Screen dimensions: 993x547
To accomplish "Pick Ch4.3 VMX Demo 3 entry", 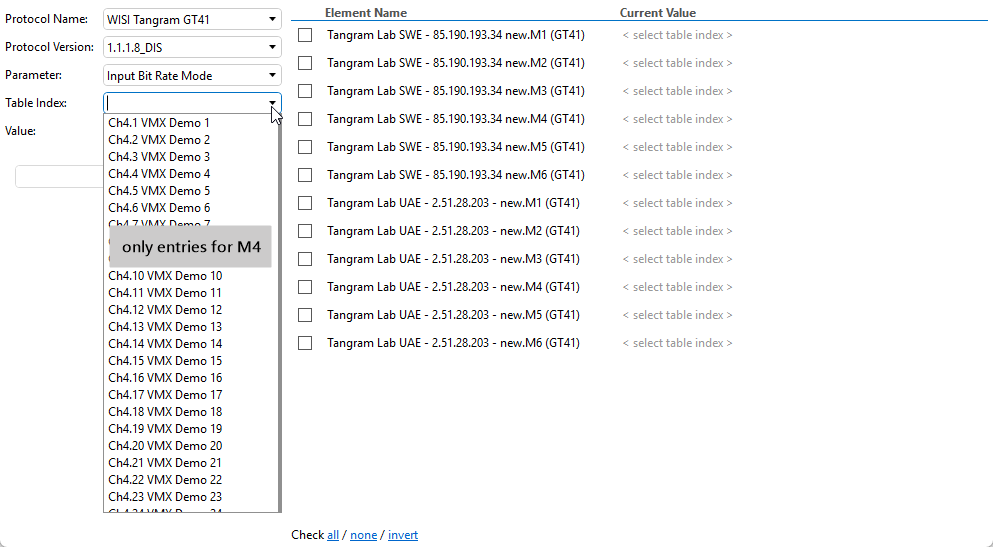I will [x=159, y=157].
